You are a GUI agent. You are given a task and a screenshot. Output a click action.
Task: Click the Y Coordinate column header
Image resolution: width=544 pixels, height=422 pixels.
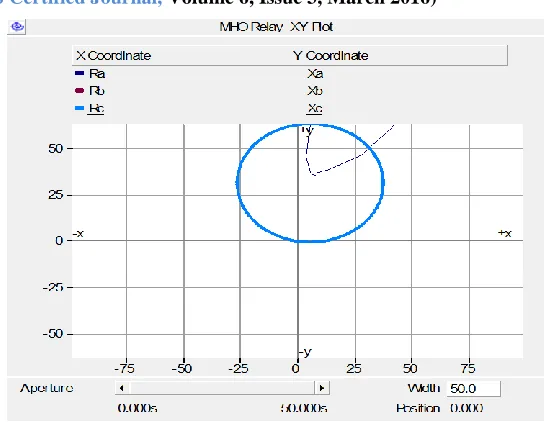click(331, 56)
